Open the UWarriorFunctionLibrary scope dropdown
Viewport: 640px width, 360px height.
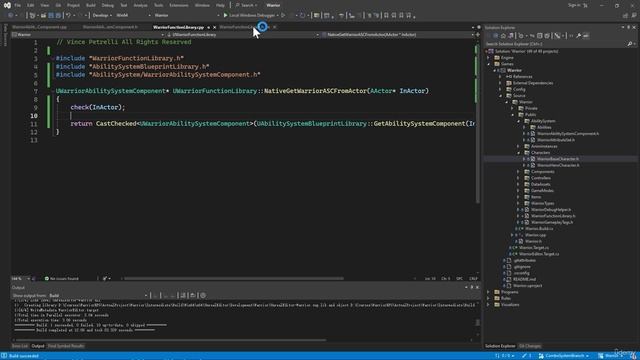(x=243, y=35)
